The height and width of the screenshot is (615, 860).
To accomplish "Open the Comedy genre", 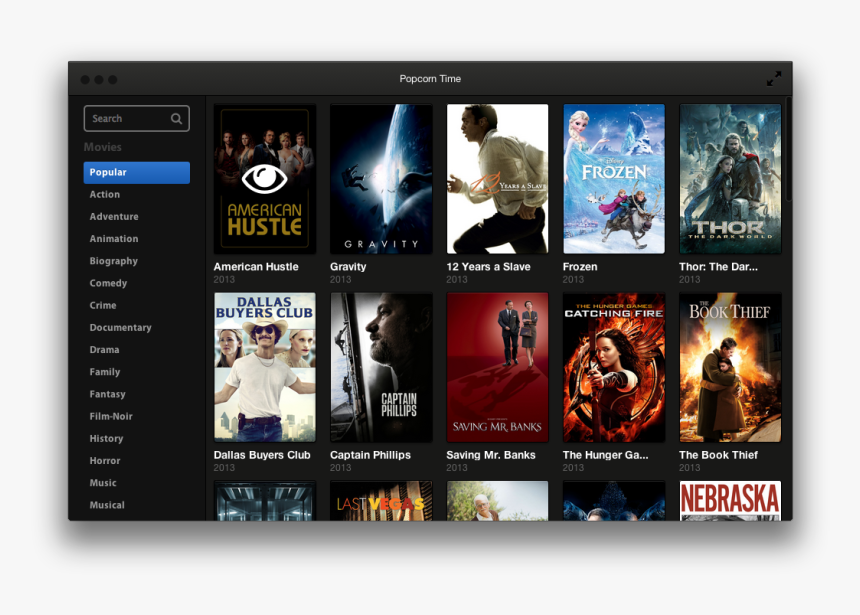I will click(108, 283).
